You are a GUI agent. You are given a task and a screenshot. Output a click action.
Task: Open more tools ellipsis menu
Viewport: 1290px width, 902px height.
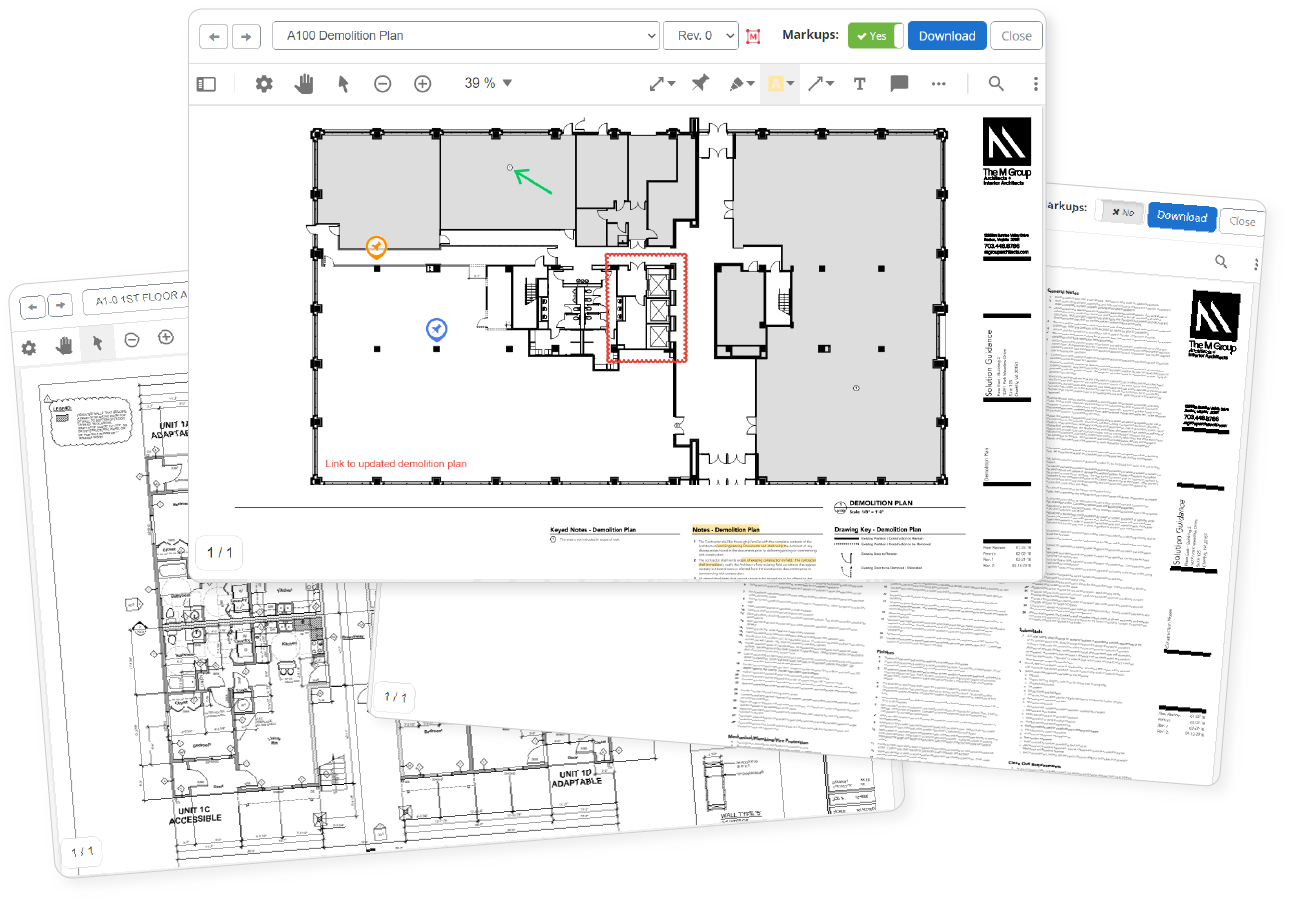click(x=938, y=84)
